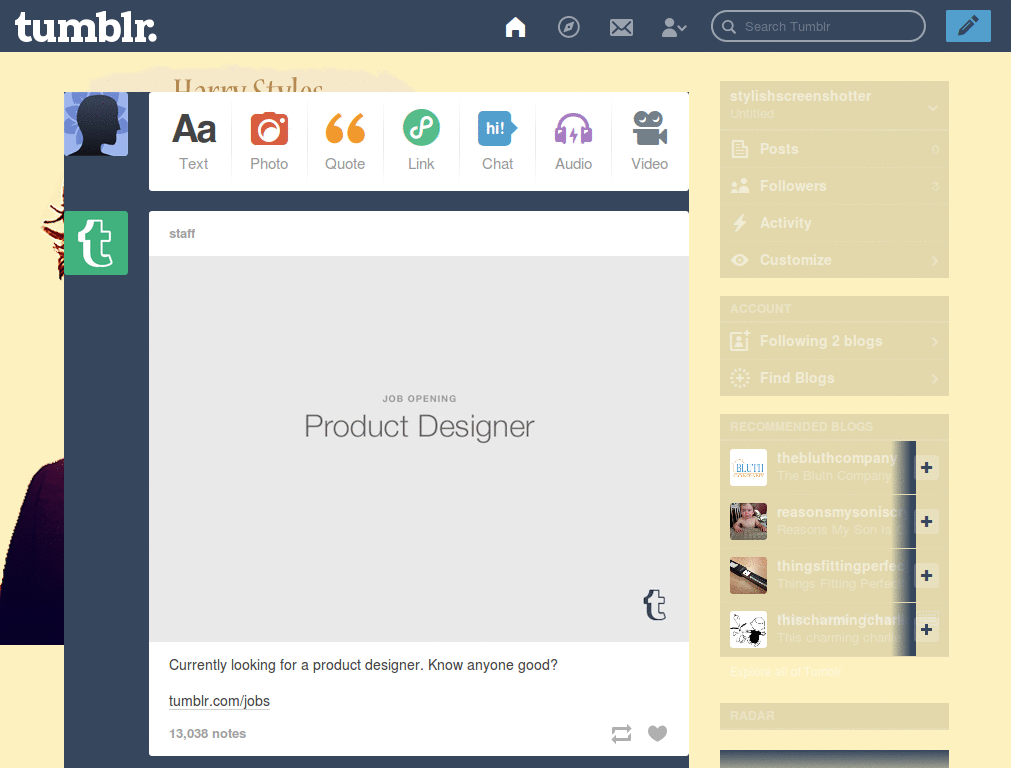Follow reasonsmysoniscrying with plus button

[x=926, y=521]
